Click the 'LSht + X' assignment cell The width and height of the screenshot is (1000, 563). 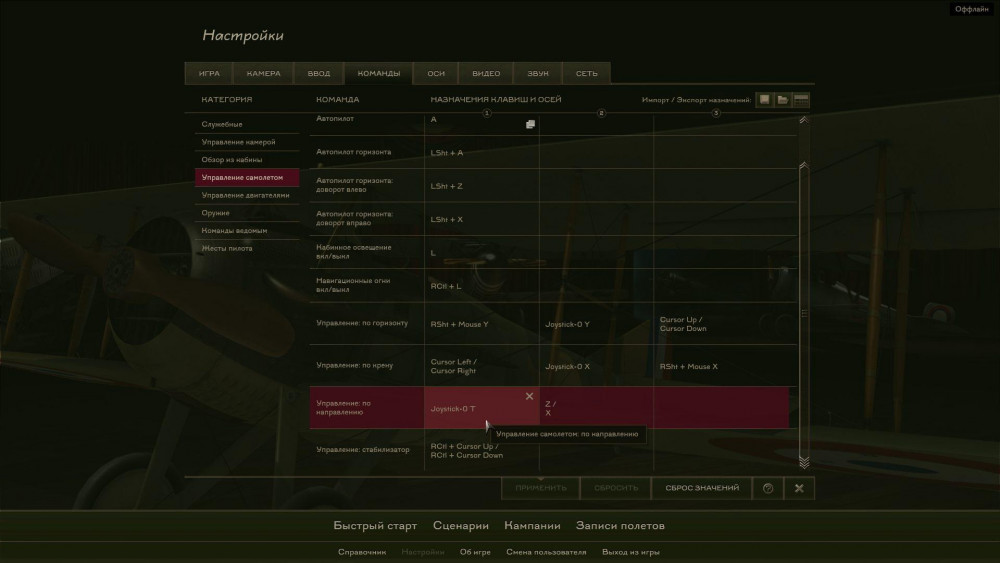(482, 219)
